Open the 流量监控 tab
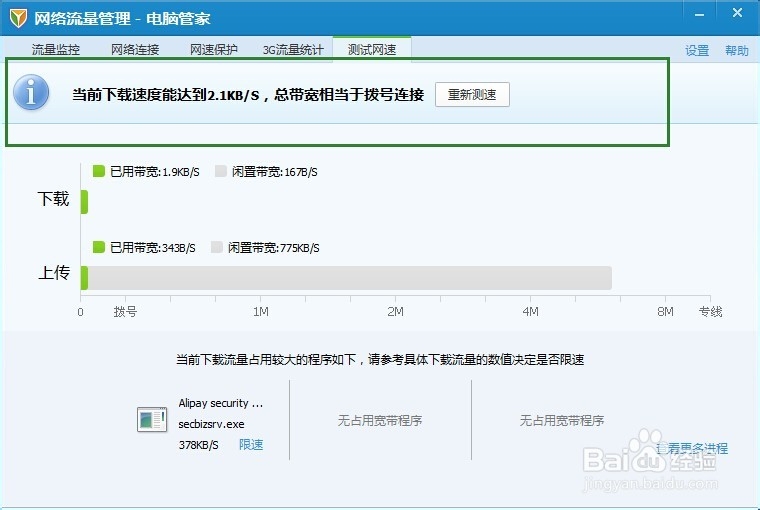 click(56, 49)
